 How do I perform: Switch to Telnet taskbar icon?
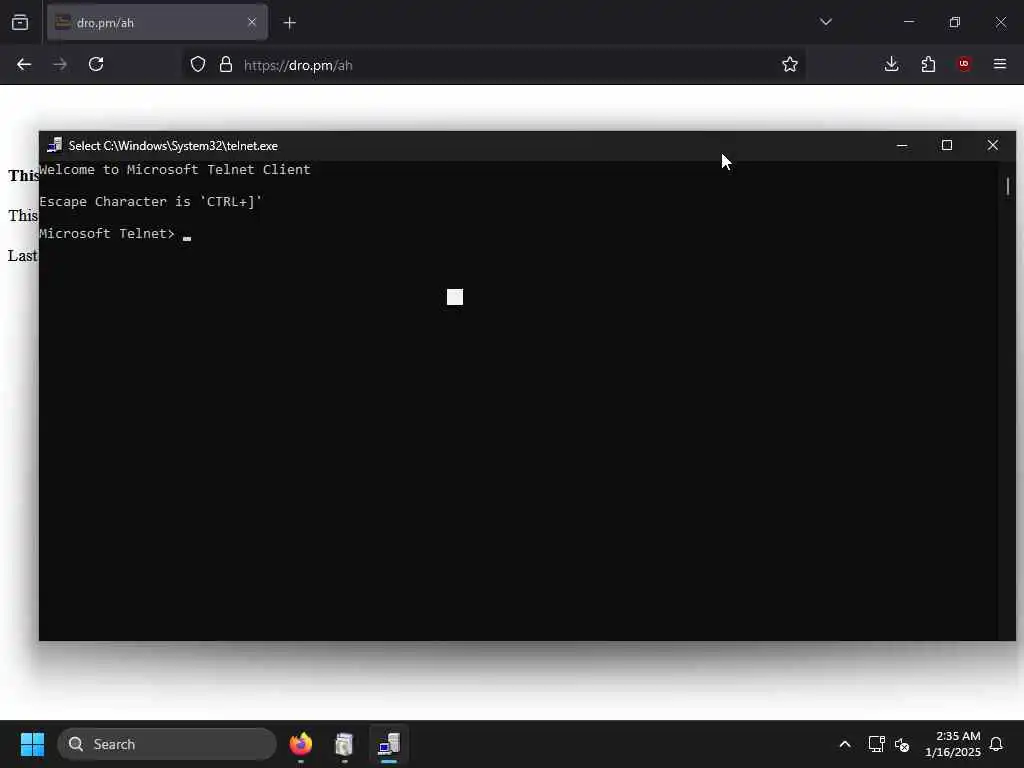[389, 744]
